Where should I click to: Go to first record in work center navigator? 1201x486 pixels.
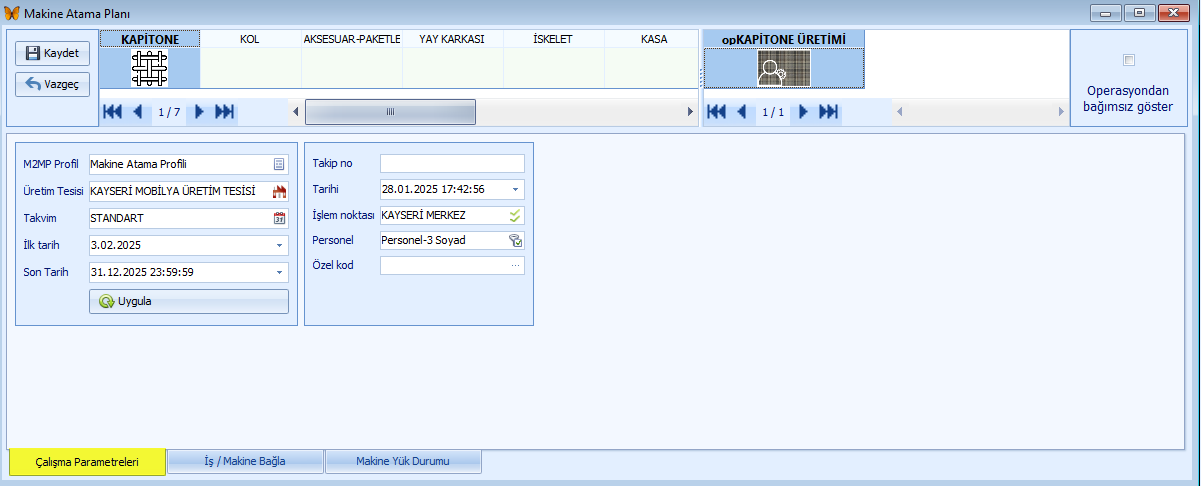[113, 112]
